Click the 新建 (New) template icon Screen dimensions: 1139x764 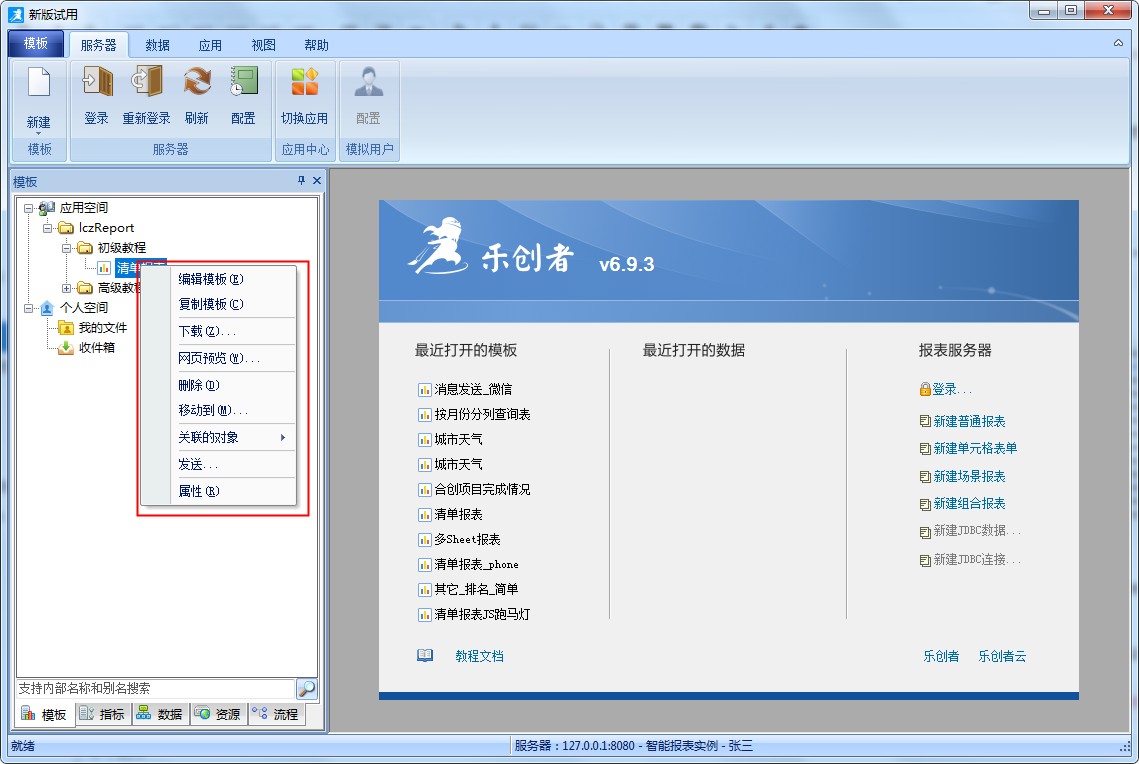click(x=39, y=83)
